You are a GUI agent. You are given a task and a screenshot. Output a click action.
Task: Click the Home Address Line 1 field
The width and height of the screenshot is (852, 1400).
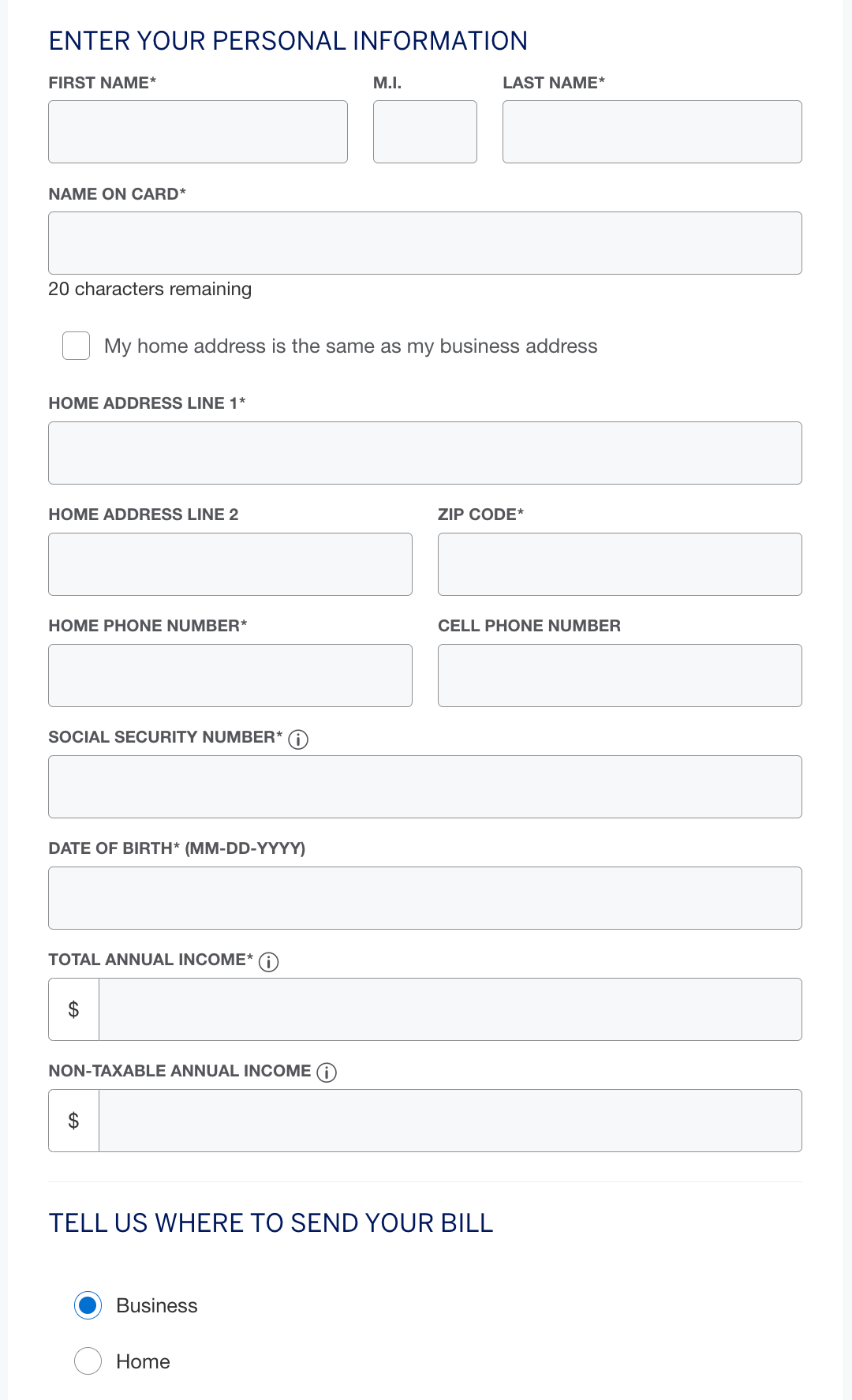pyautogui.click(x=425, y=452)
